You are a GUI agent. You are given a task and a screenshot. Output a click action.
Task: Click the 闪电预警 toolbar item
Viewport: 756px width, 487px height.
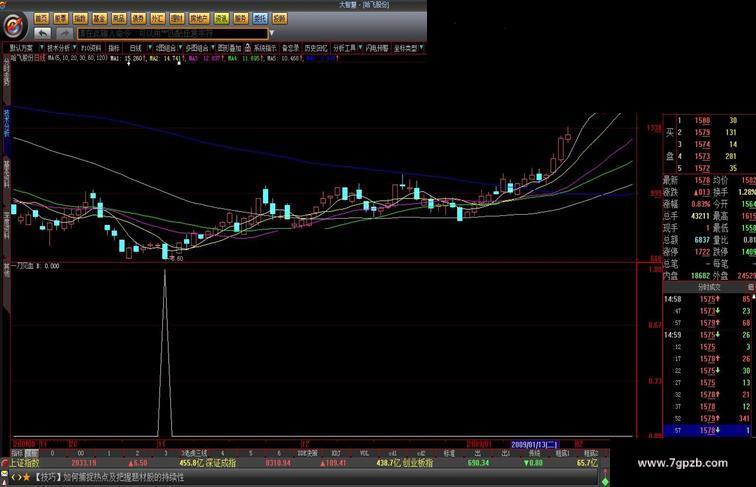pos(377,48)
